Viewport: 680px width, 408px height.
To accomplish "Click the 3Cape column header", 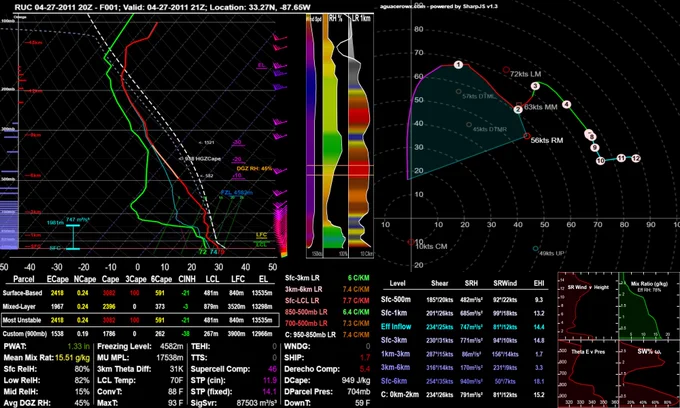I will click(136, 279).
